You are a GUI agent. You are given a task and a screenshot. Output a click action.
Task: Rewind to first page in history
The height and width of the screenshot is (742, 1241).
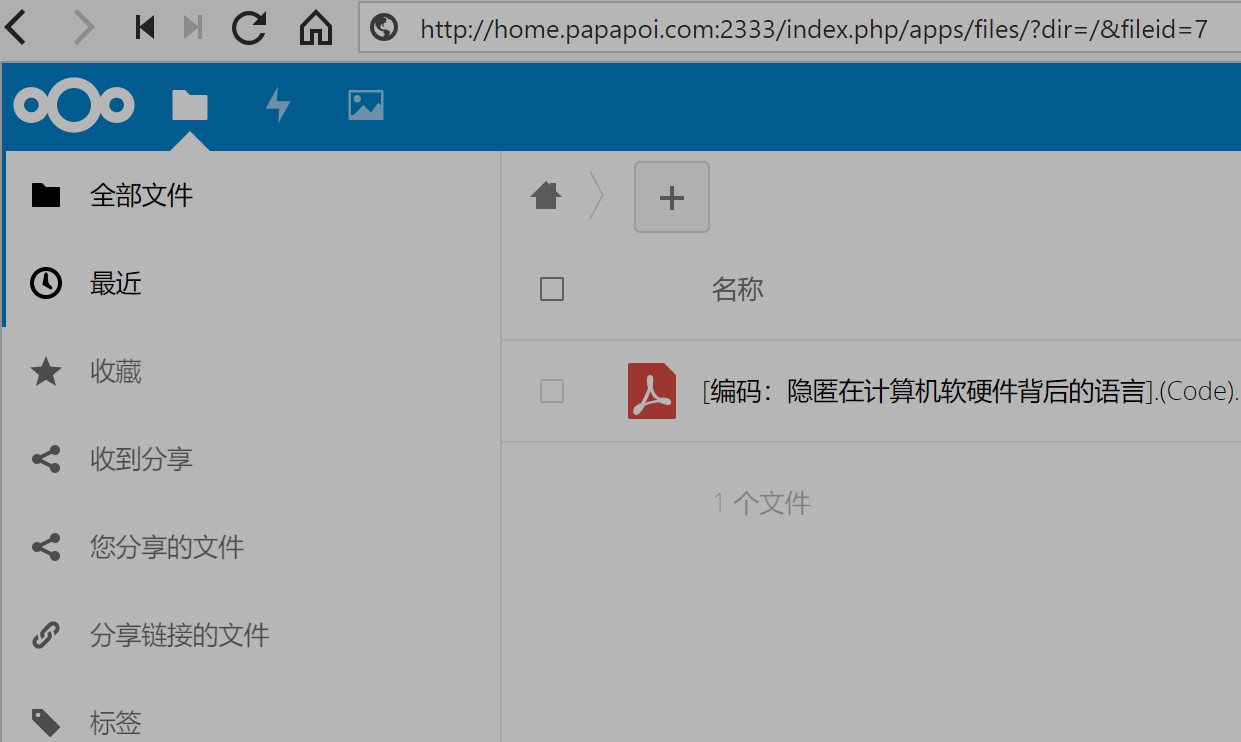[x=145, y=28]
